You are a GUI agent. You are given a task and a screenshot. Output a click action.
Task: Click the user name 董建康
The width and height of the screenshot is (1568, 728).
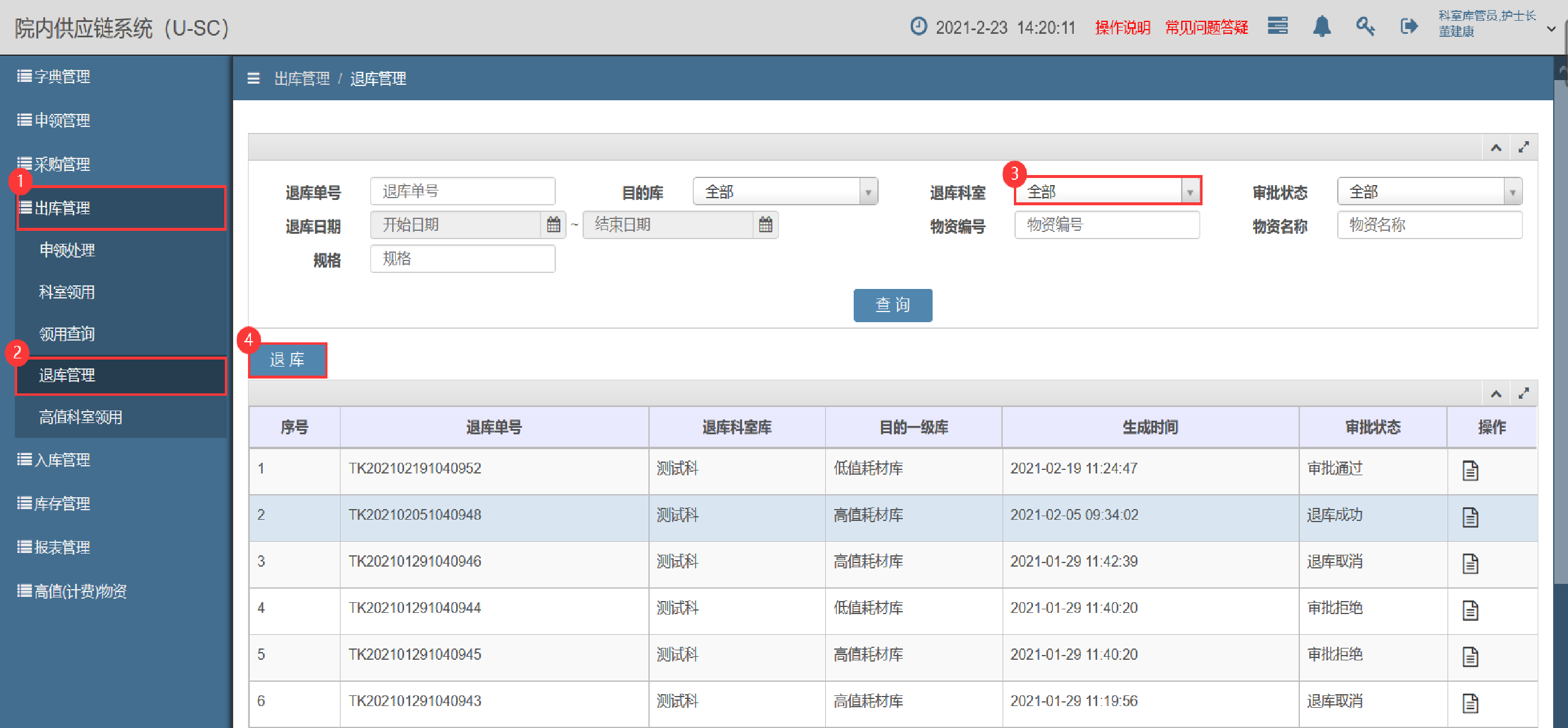[1456, 31]
